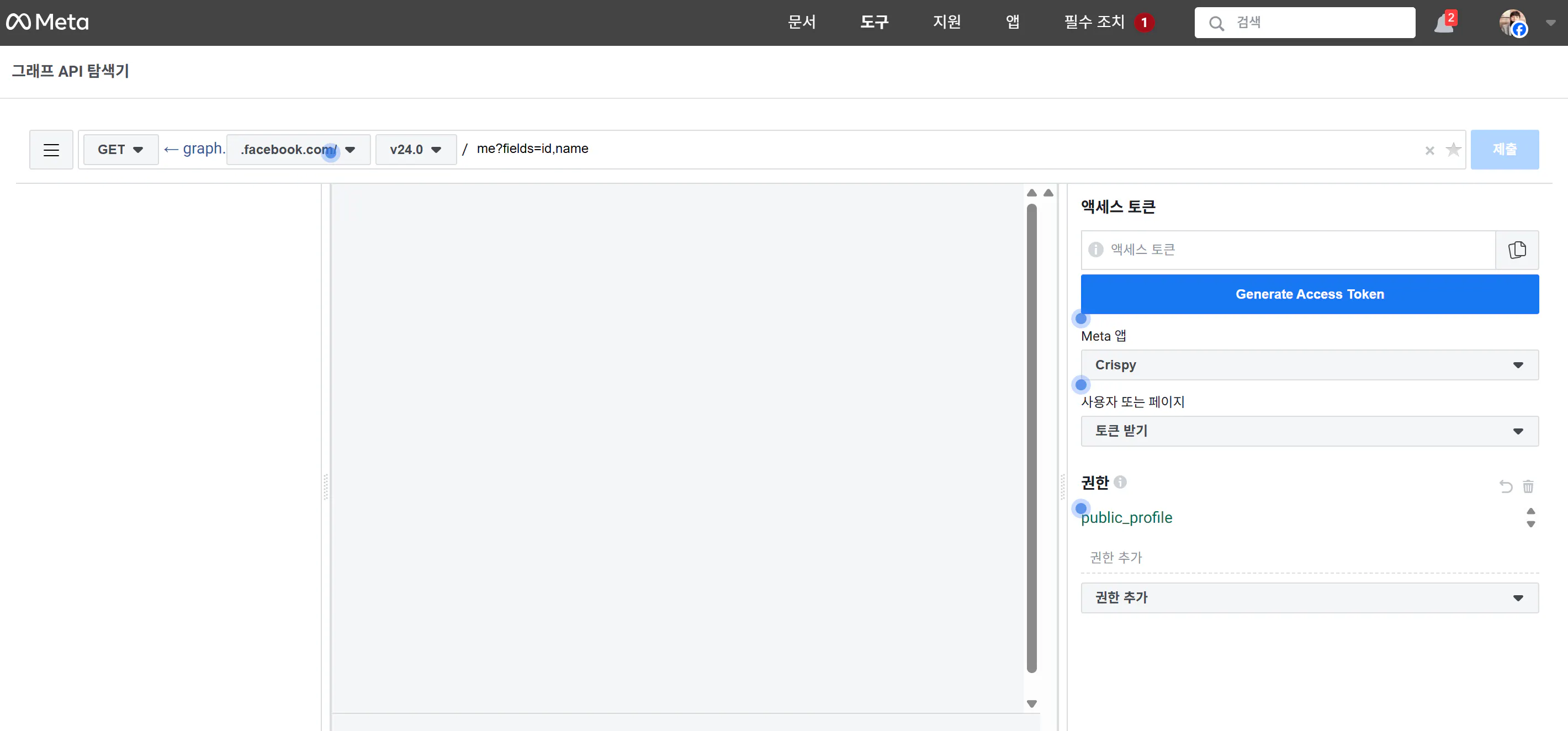Viewport: 1568px width, 731px height.
Task: Expand the v24.0 version dropdown
Action: point(415,150)
